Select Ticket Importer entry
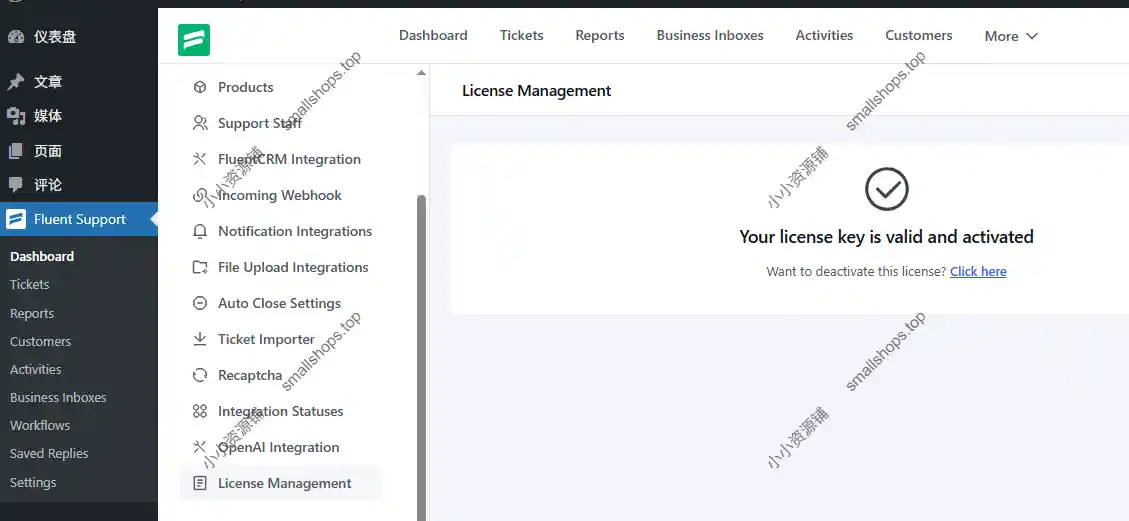The image size is (1129, 521). pos(281,339)
